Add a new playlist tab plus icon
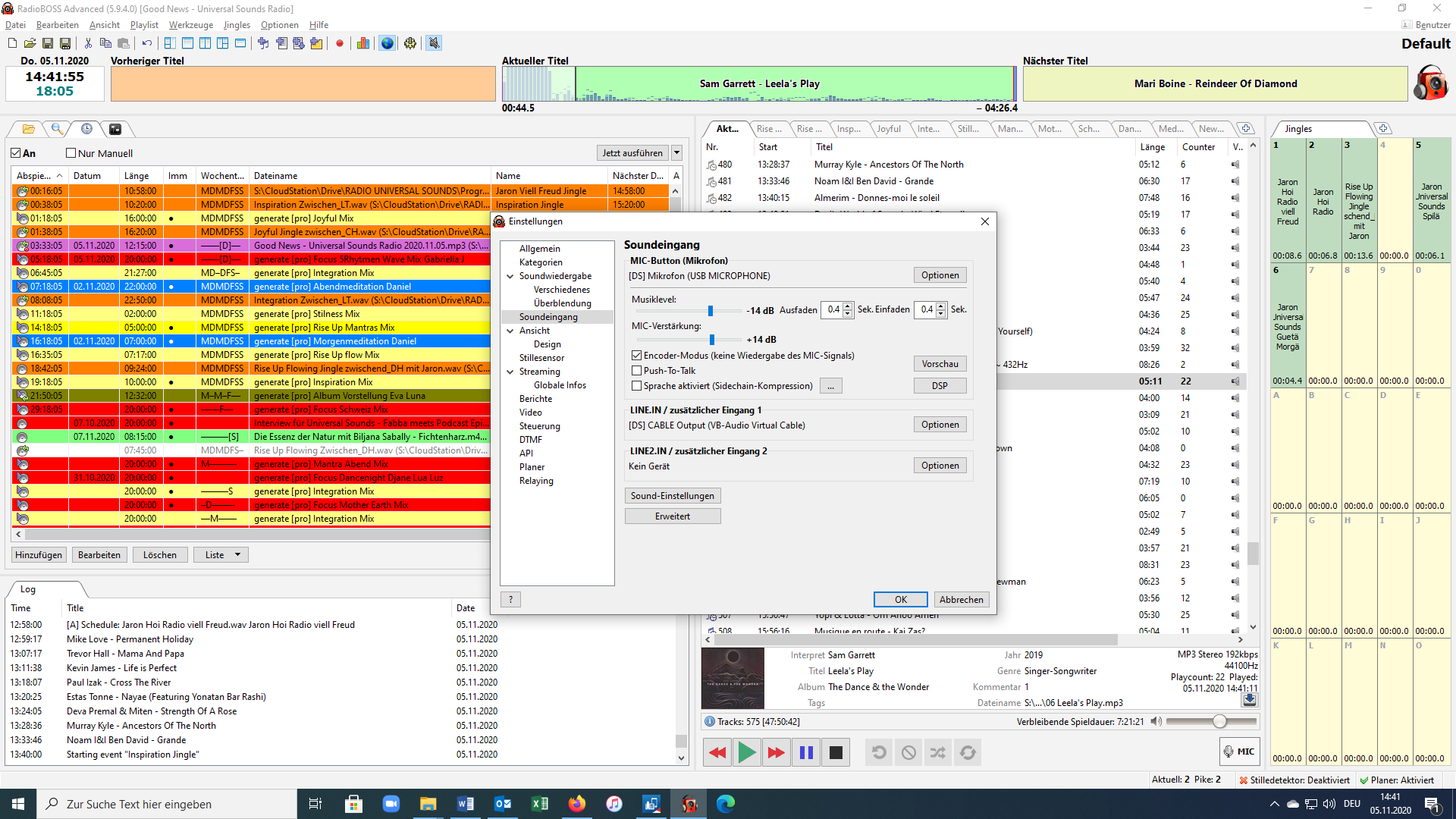 tap(1246, 128)
